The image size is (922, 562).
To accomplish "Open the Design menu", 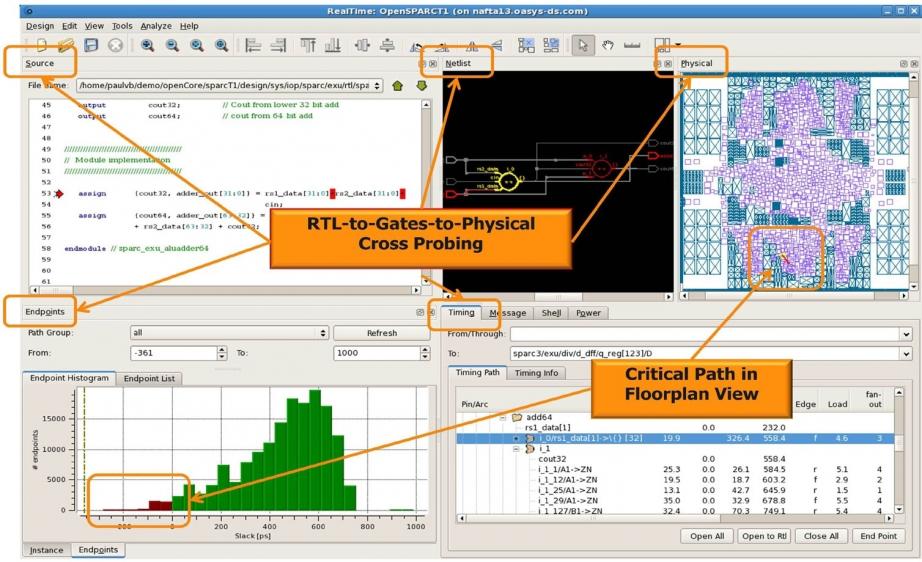I will click(x=40, y=26).
